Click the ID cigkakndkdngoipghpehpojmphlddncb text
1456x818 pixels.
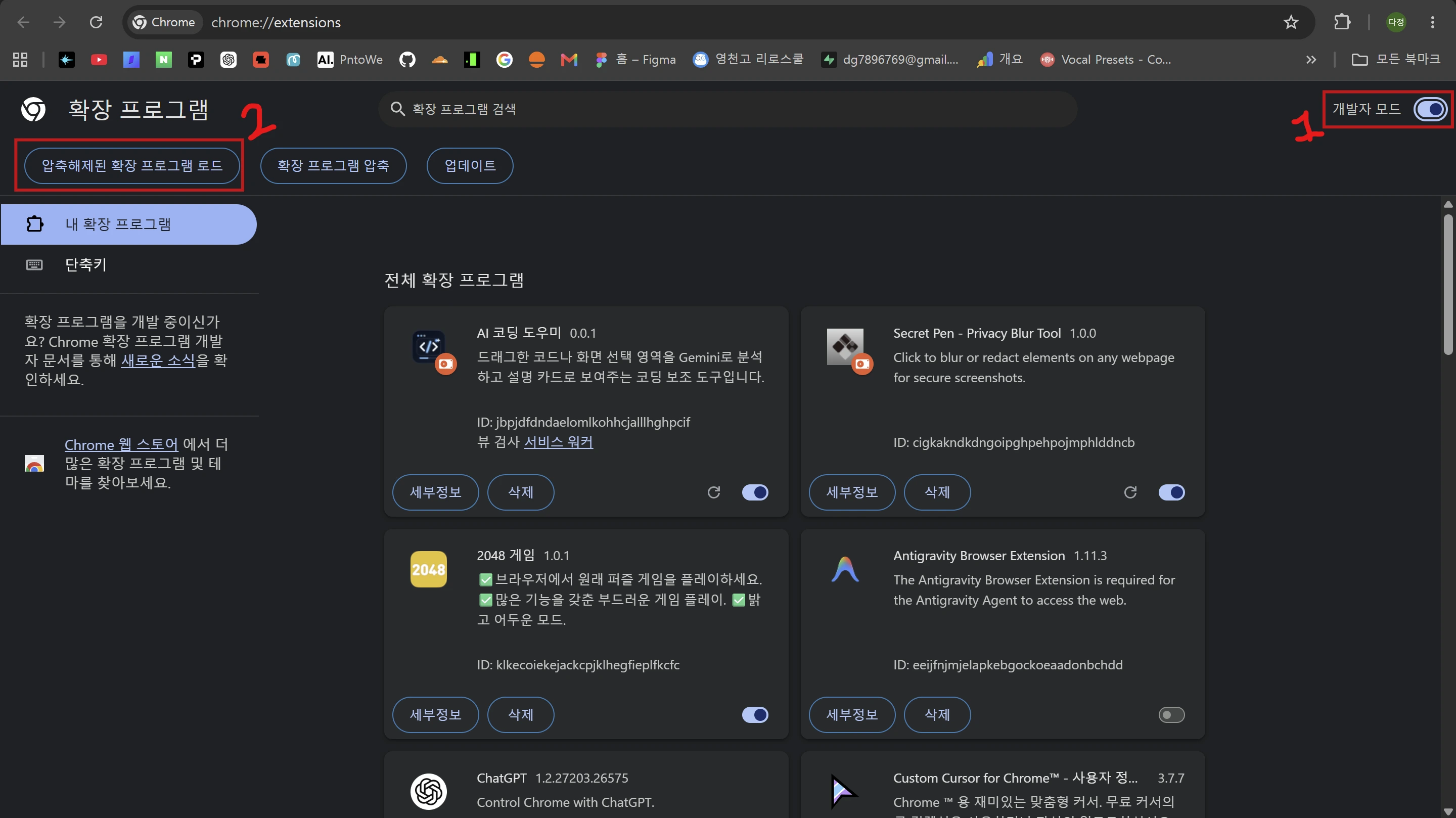(1014, 443)
